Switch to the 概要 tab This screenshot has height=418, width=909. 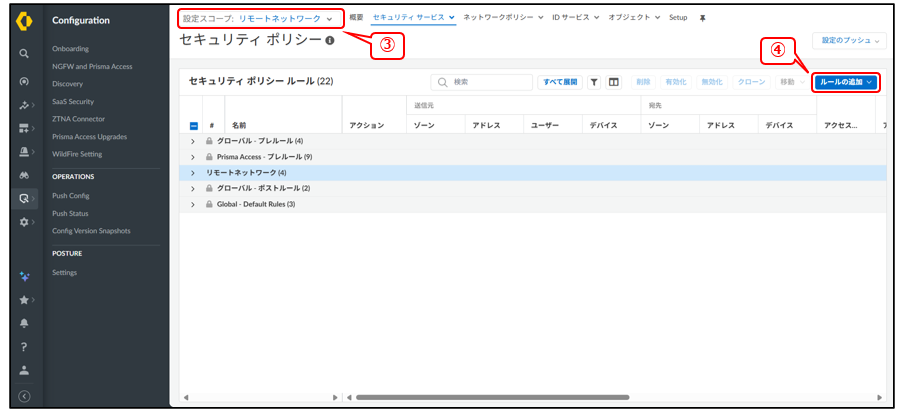click(x=357, y=17)
